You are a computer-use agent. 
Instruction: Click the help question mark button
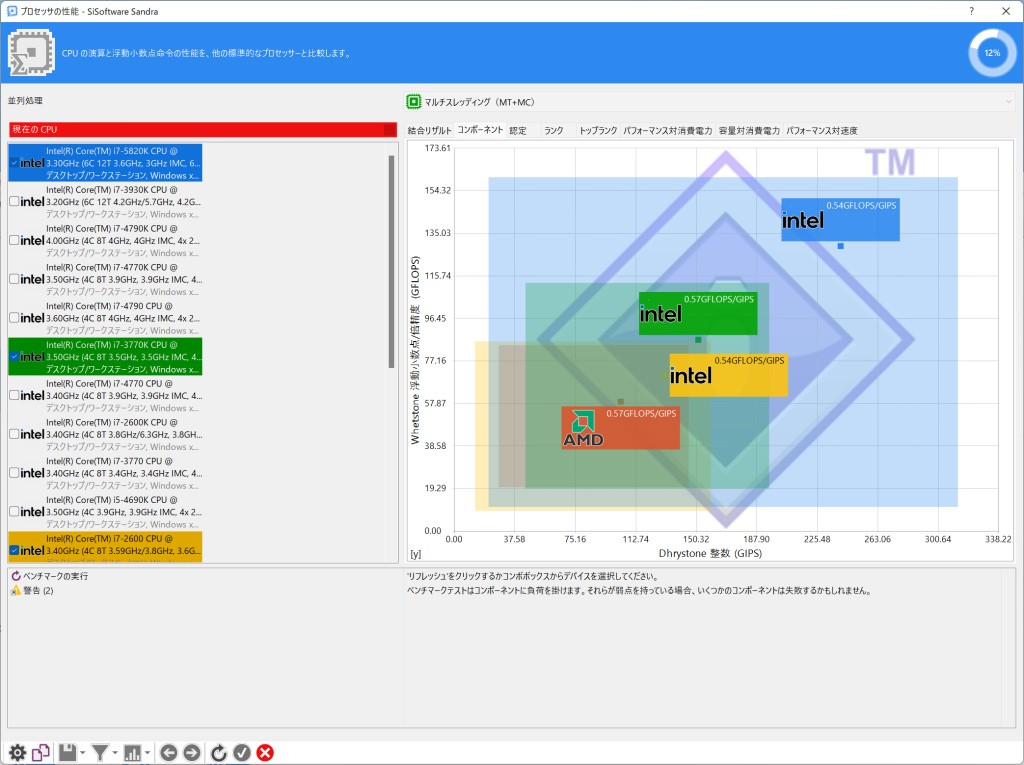[x=971, y=11]
